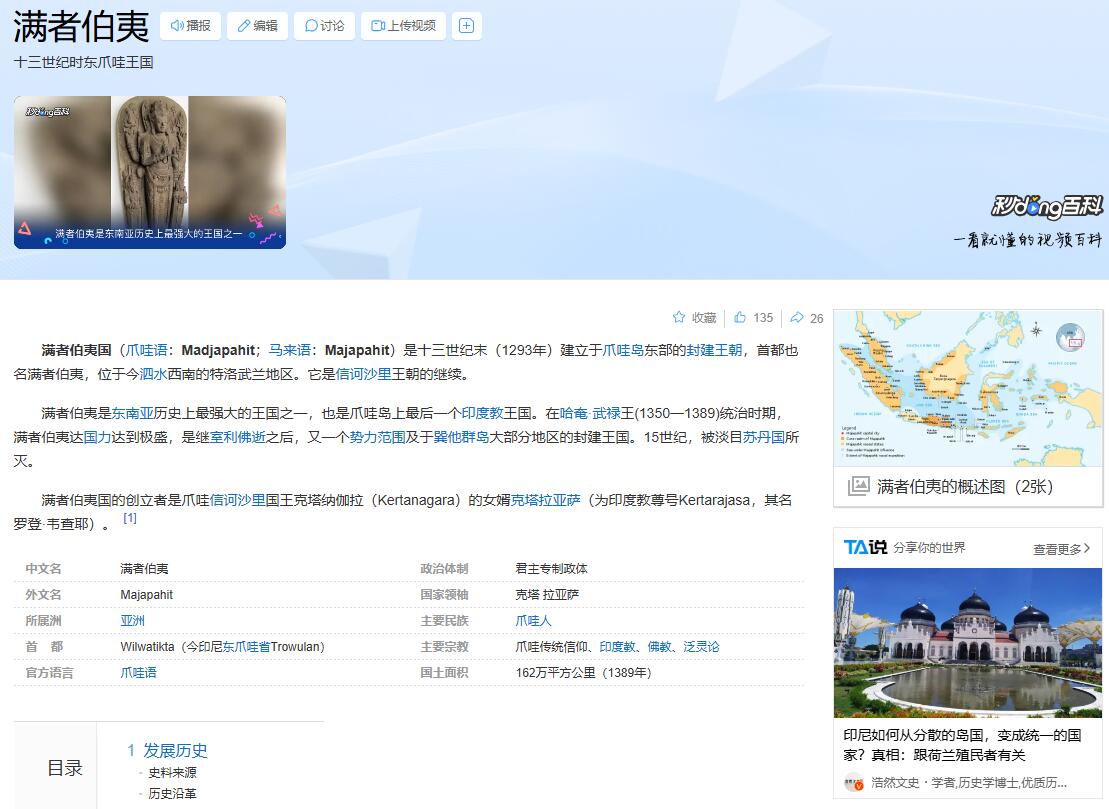Screen dimensions: 1109x809
Task: Click the 君主专制政体 value
Action: tap(552, 569)
